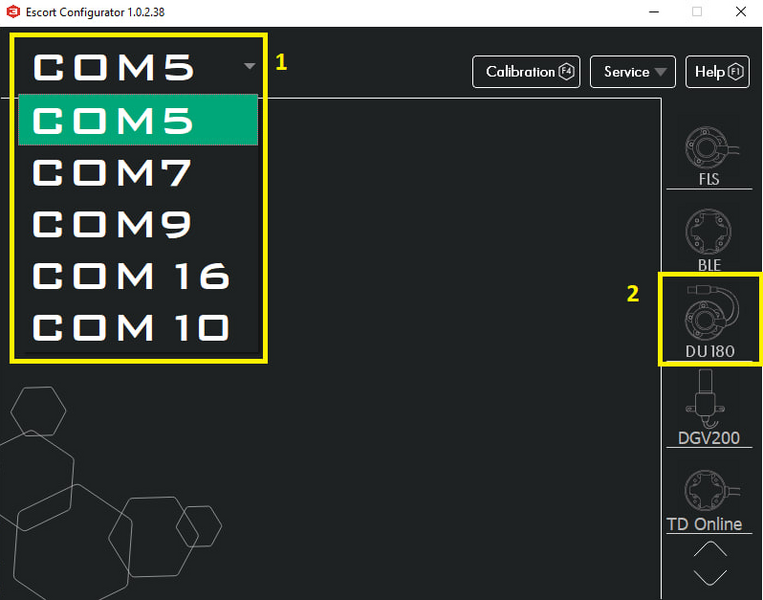The width and height of the screenshot is (763, 600).
Task: Open the TD Online sensor icon
Action: coord(709,501)
